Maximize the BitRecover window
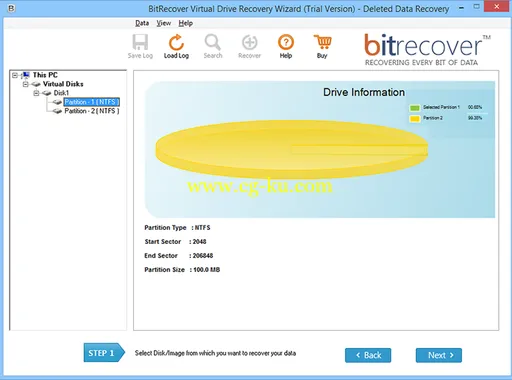The width and height of the screenshot is (512, 380). click(477, 7)
